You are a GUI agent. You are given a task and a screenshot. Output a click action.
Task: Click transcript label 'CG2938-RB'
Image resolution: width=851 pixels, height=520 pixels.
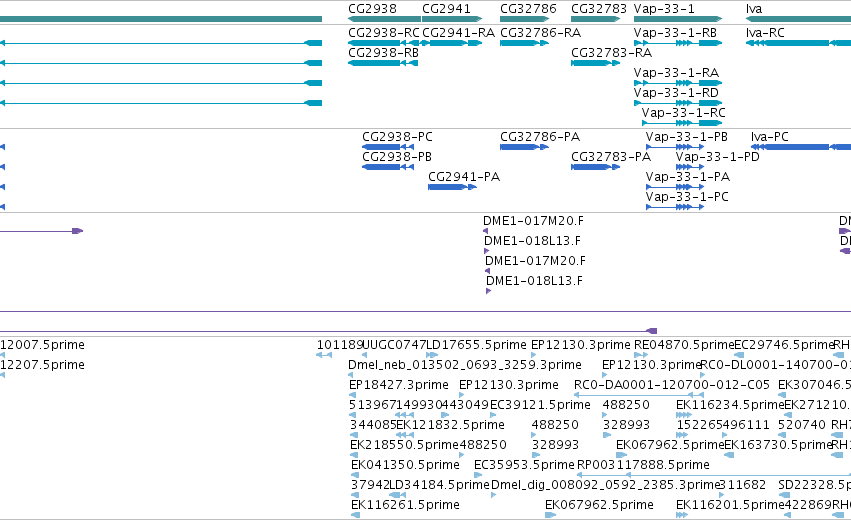coord(383,53)
